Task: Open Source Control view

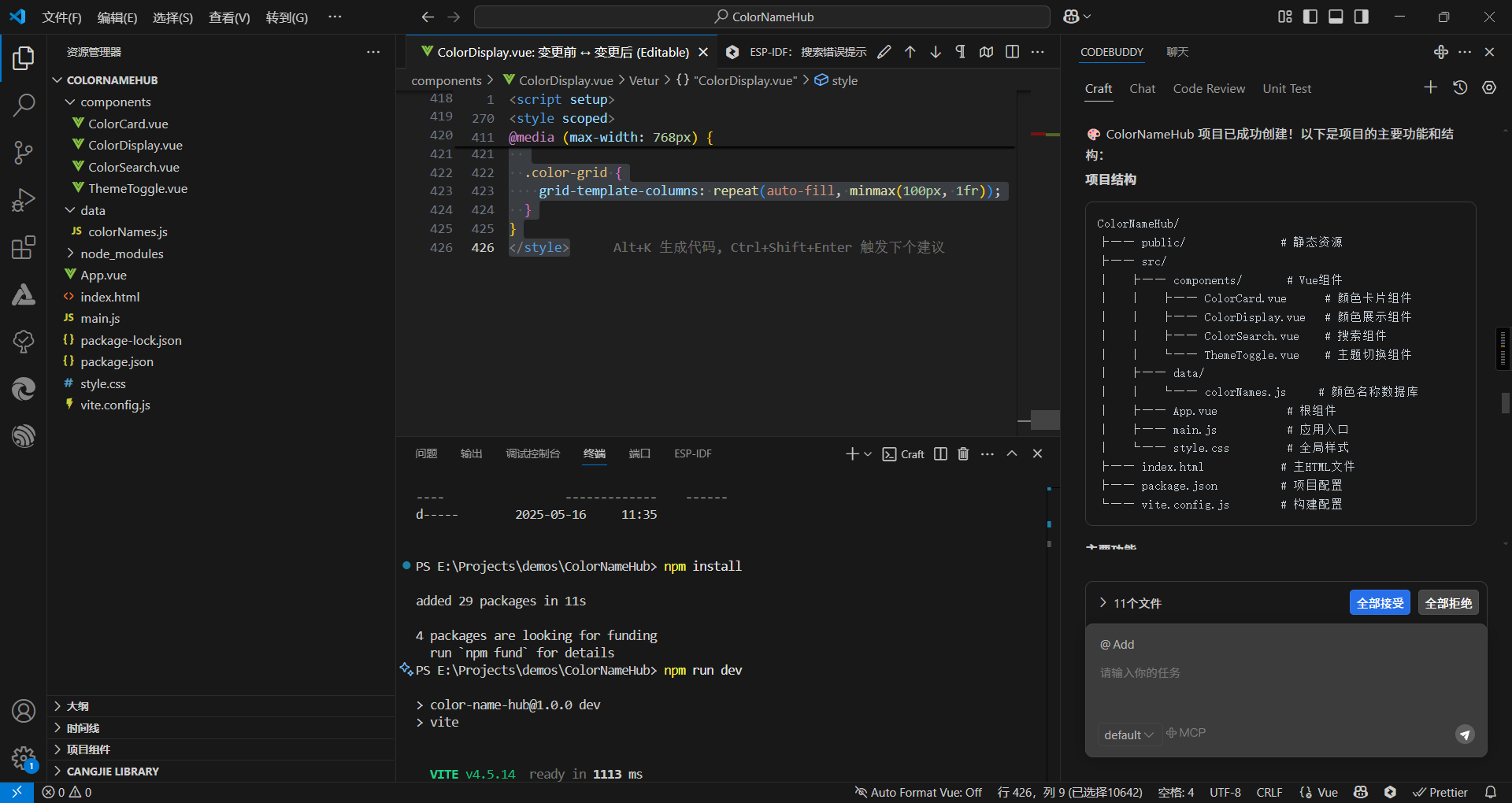Action: (x=24, y=153)
